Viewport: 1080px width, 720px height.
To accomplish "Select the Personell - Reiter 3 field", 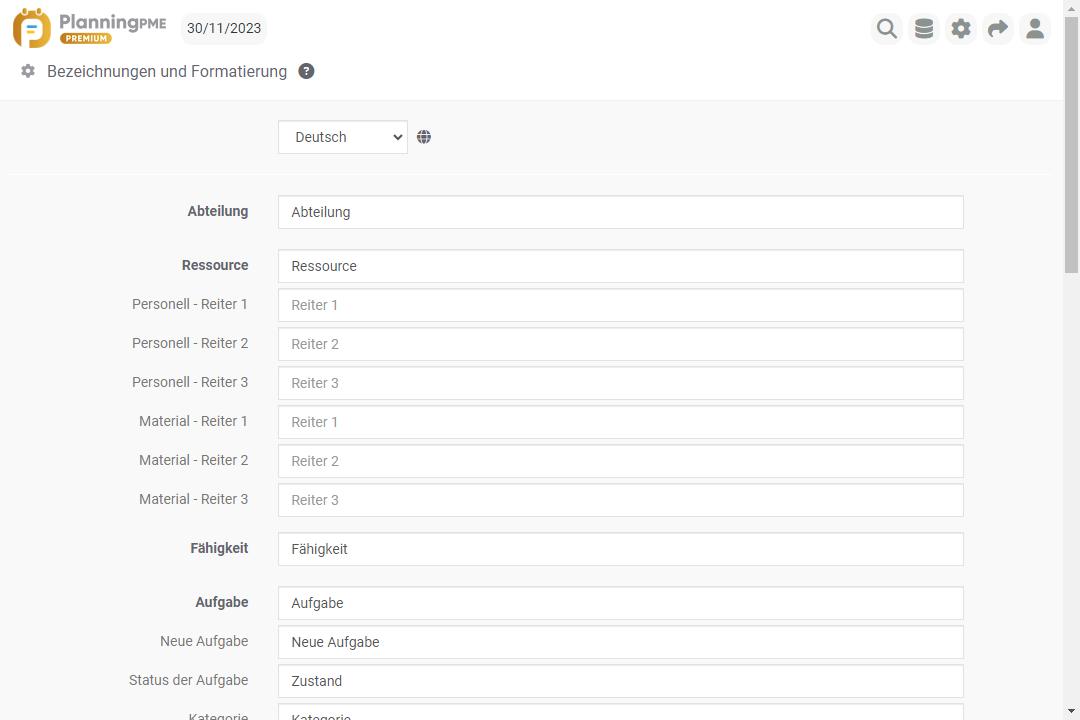I will pyautogui.click(x=620, y=383).
